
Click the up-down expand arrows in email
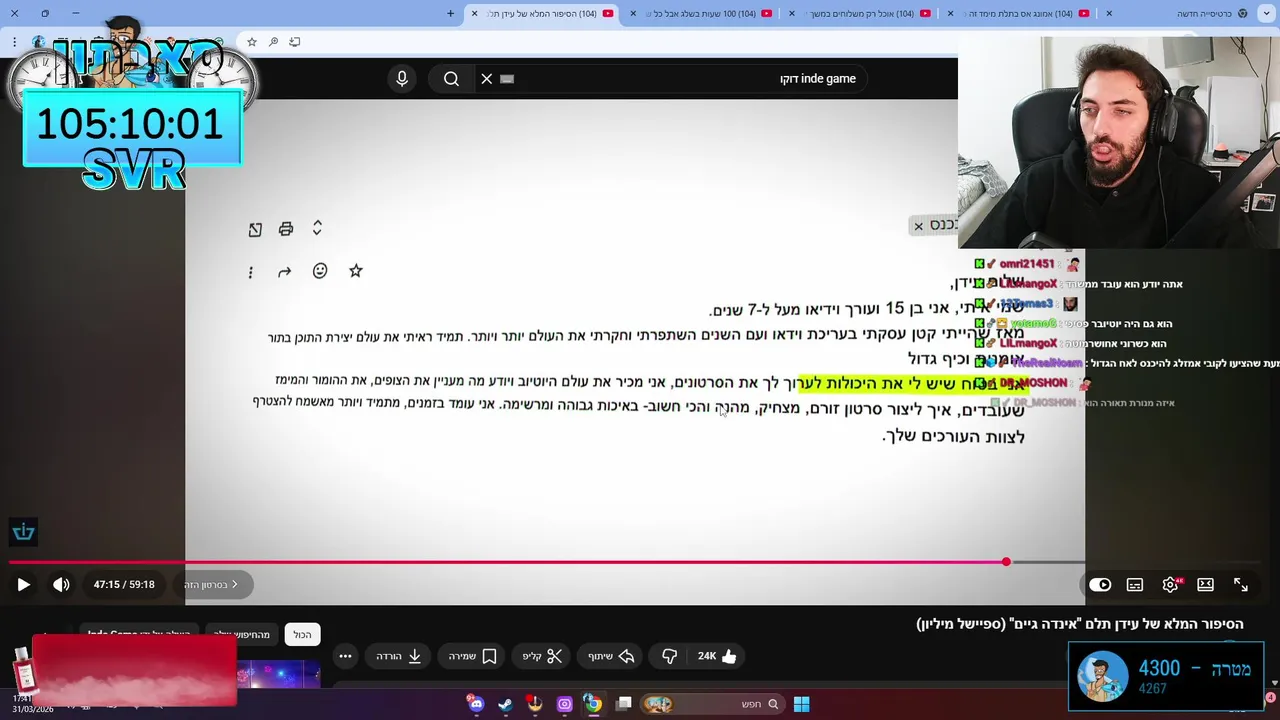(317, 228)
